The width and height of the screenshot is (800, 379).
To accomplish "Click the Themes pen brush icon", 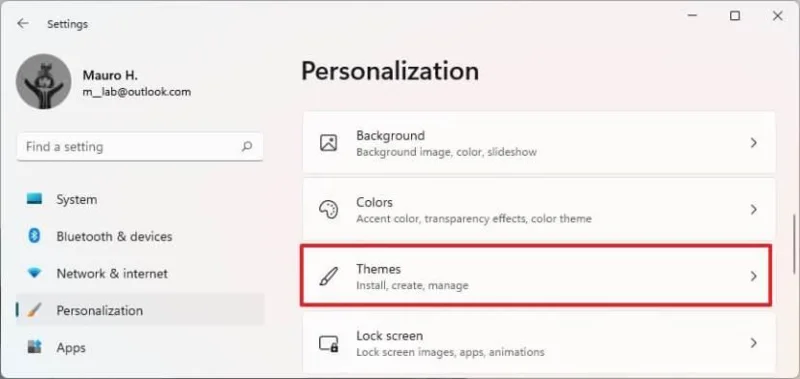I will 328,276.
